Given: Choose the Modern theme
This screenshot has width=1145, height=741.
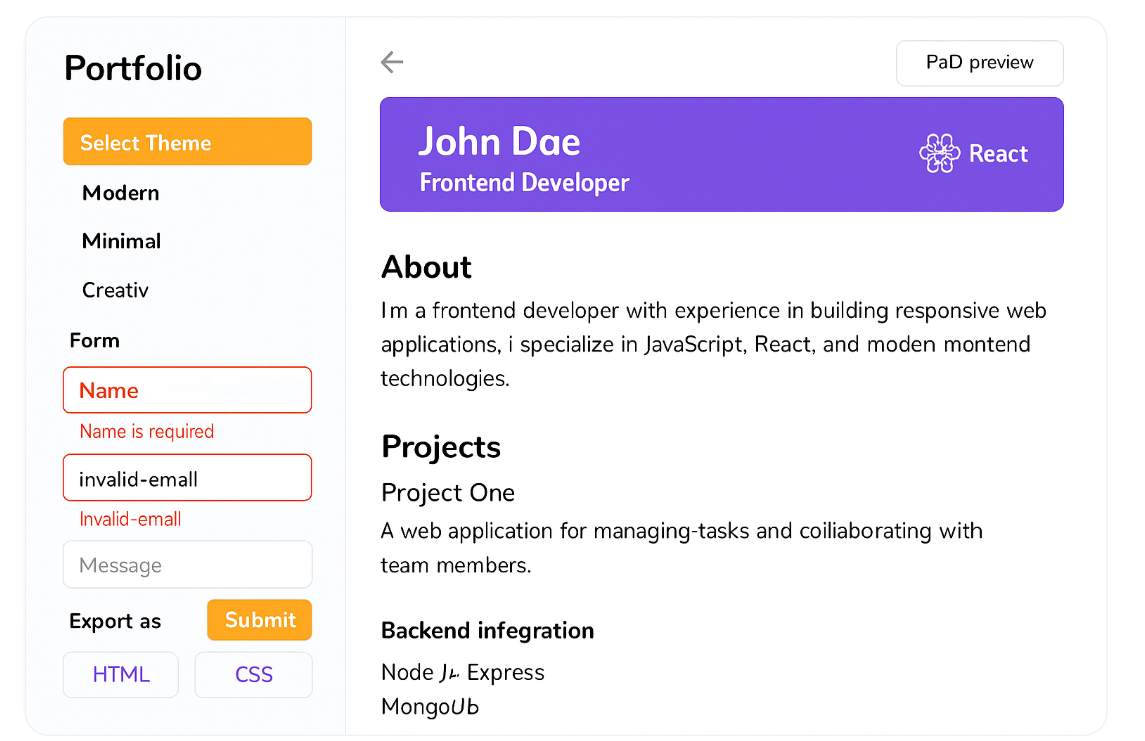Looking at the screenshot, I should 120,193.
